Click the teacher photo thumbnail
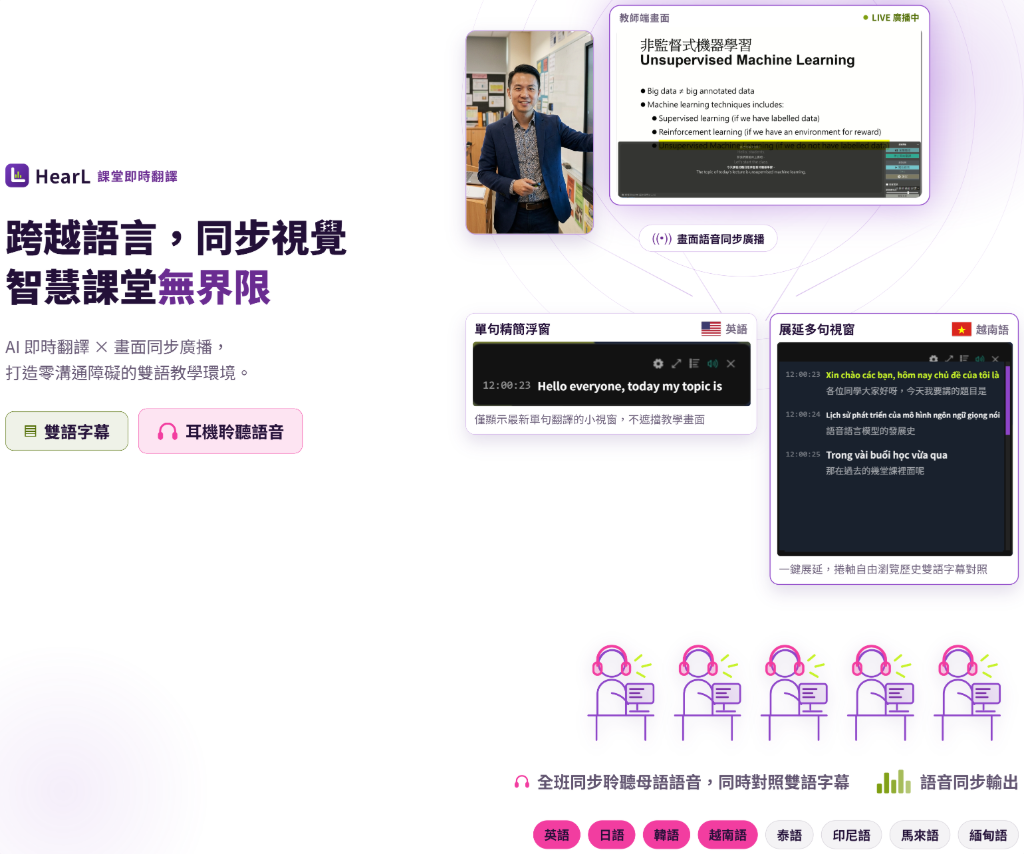Image resolution: width=1024 pixels, height=854 pixels. click(x=530, y=132)
